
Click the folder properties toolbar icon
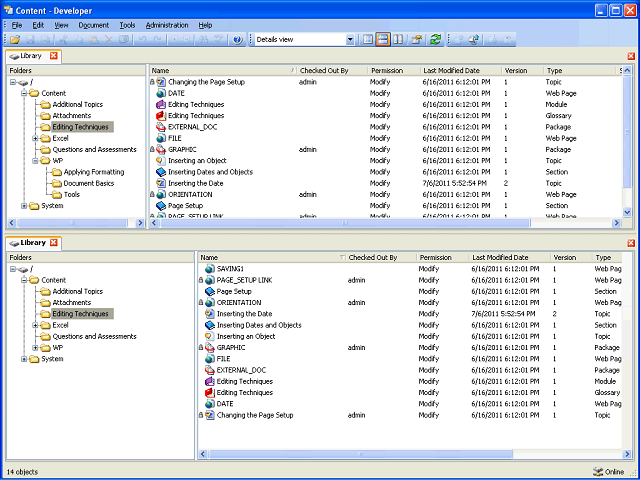[417, 40]
